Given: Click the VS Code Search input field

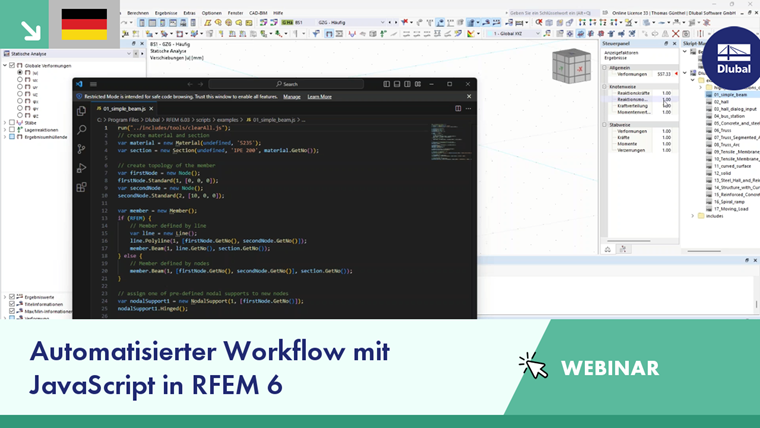Looking at the screenshot, I should pyautogui.click(x=286, y=84).
